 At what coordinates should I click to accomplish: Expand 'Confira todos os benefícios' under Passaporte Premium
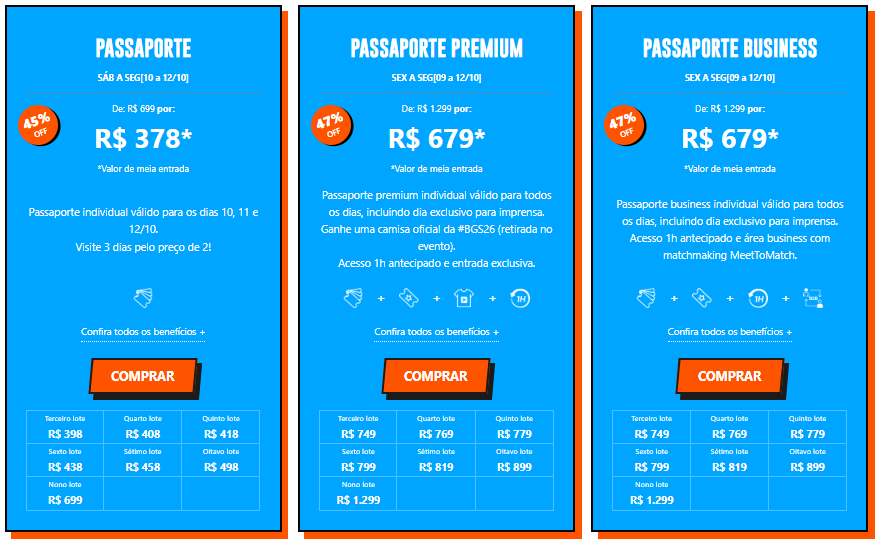point(436,332)
